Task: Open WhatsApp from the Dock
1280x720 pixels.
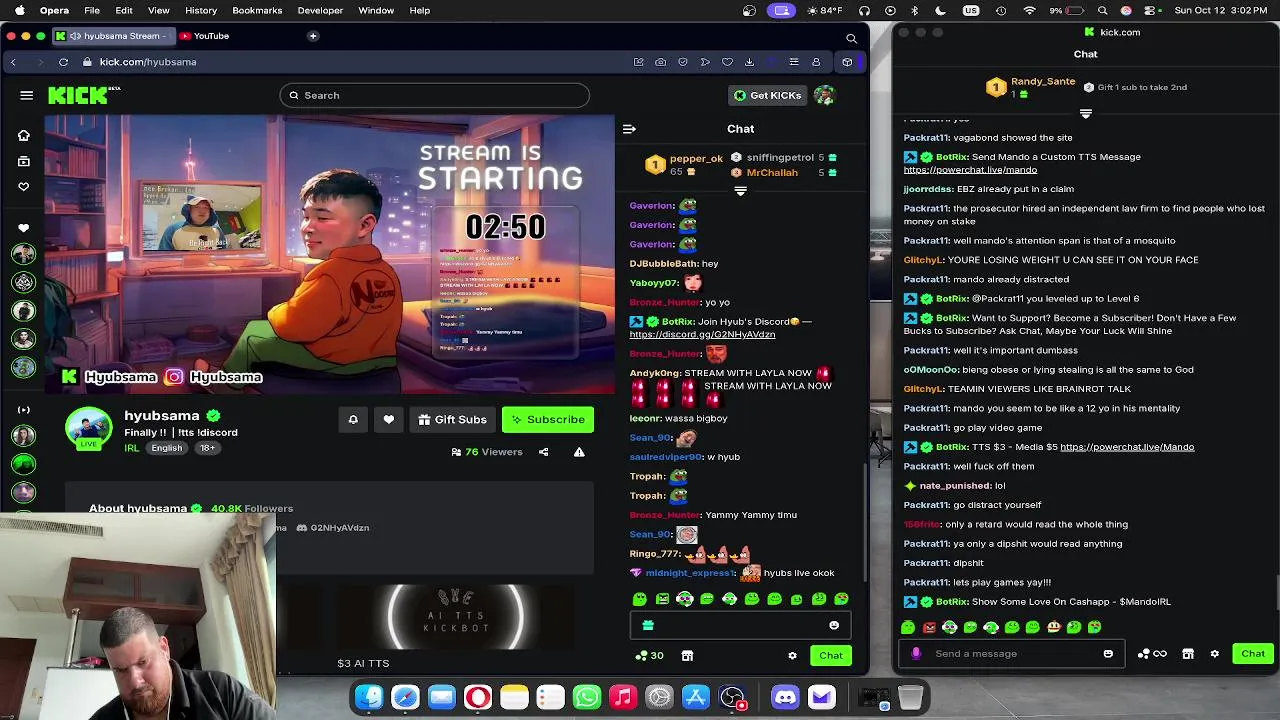Action: click(x=587, y=697)
